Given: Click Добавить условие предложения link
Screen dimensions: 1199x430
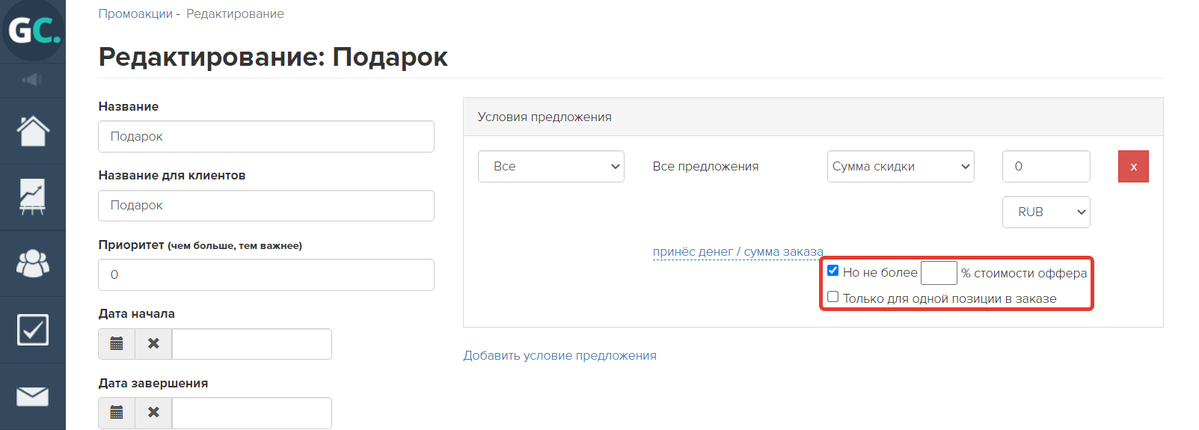Looking at the screenshot, I should [560, 356].
